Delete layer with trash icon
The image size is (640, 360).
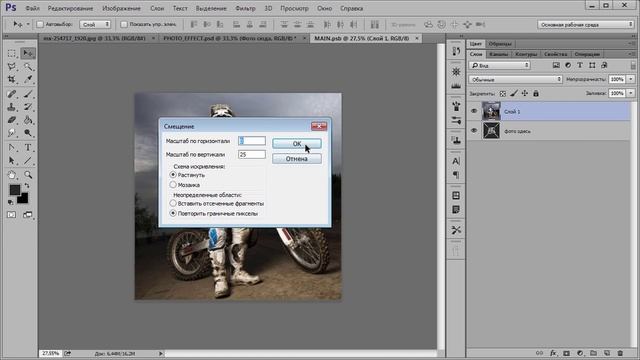click(x=620, y=353)
